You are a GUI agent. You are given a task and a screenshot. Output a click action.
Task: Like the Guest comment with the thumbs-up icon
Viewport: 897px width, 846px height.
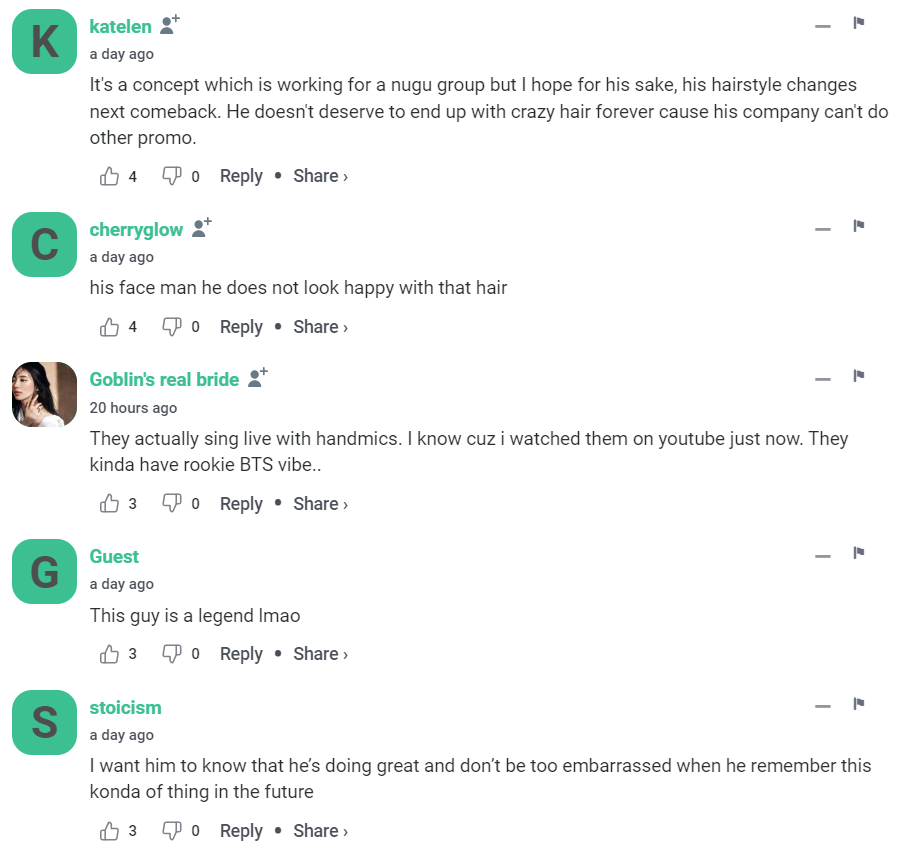point(110,654)
